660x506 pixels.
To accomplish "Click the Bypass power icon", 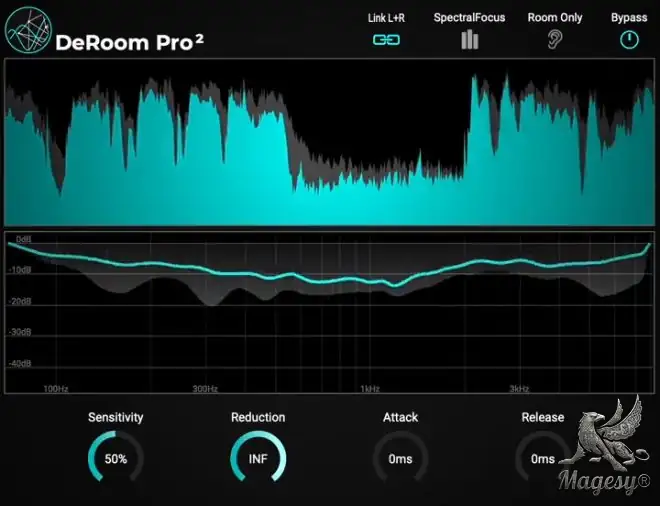I will (629, 40).
